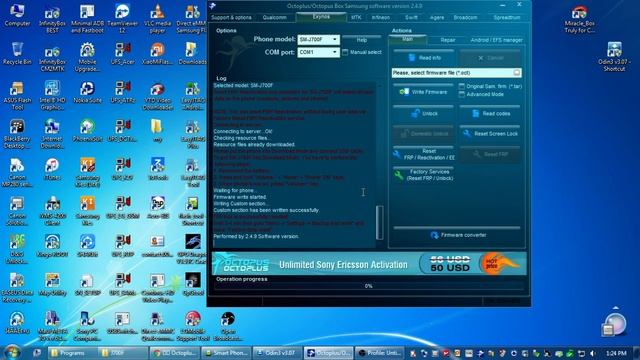
Task: Switch to Swift tab
Action: 411,18
